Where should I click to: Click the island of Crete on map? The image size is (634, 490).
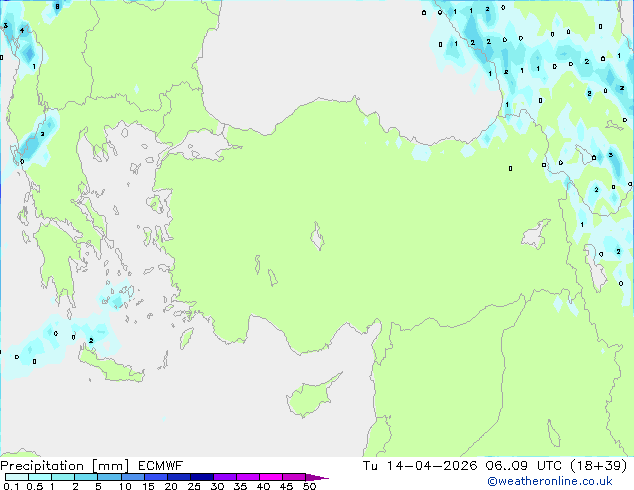tap(111, 366)
